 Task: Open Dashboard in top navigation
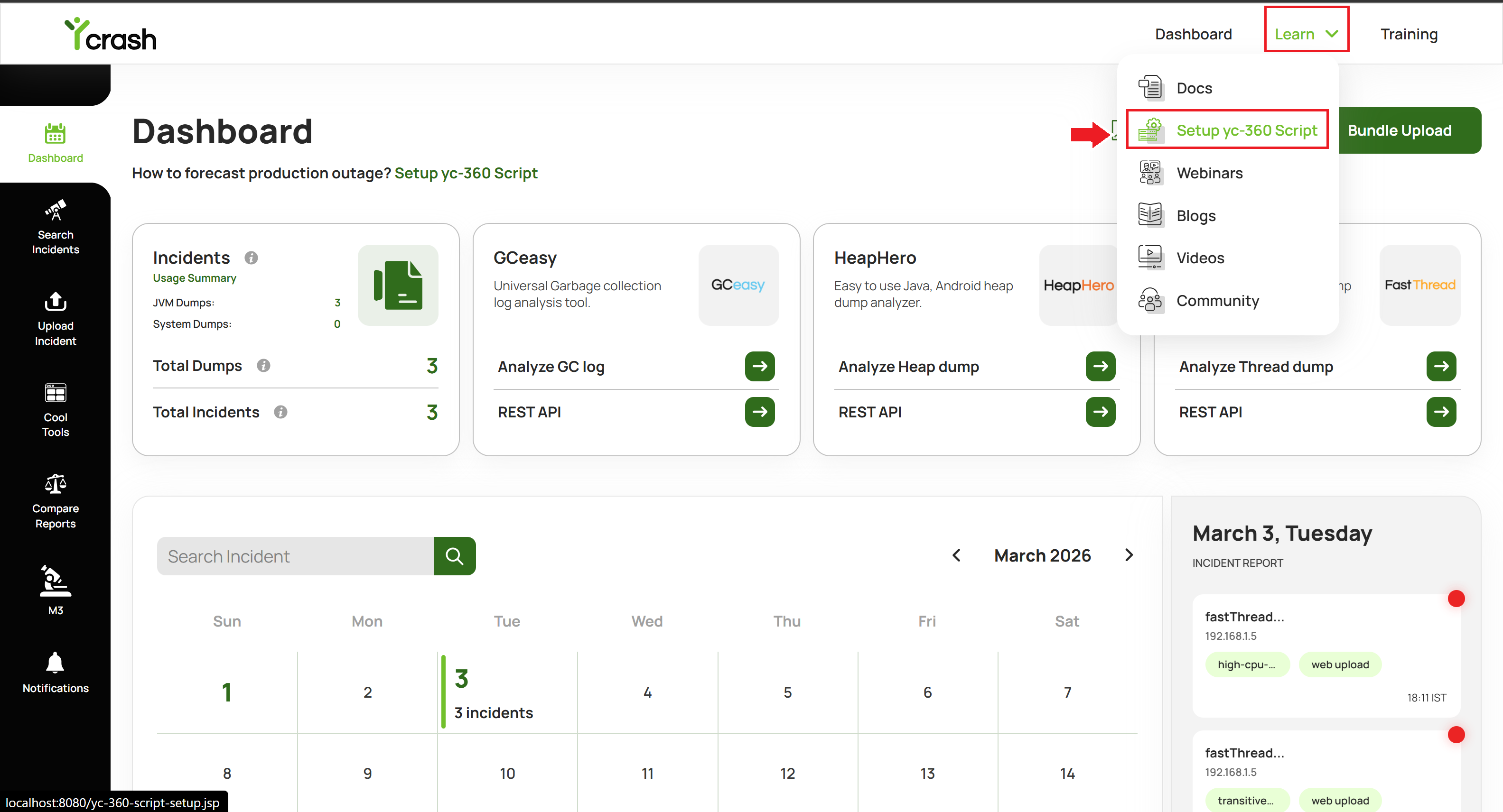point(1193,34)
